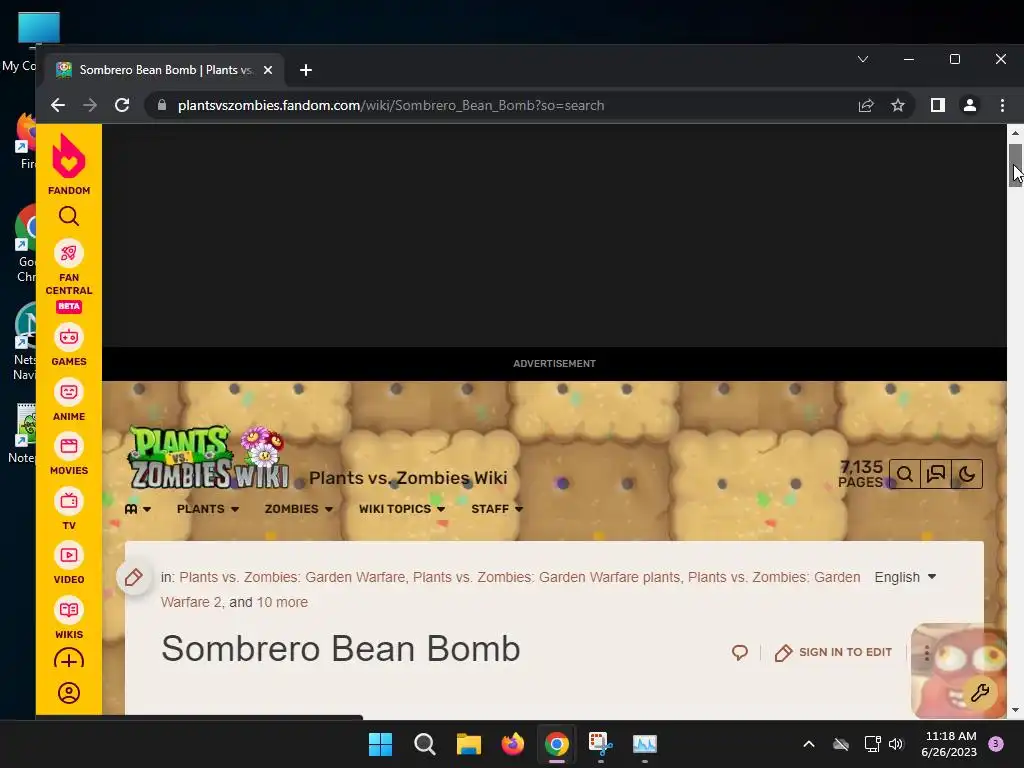Image resolution: width=1024 pixels, height=768 pixels.
Task: Open Plants vs. Zombies Wiki title link
Action: pos(408,478)
